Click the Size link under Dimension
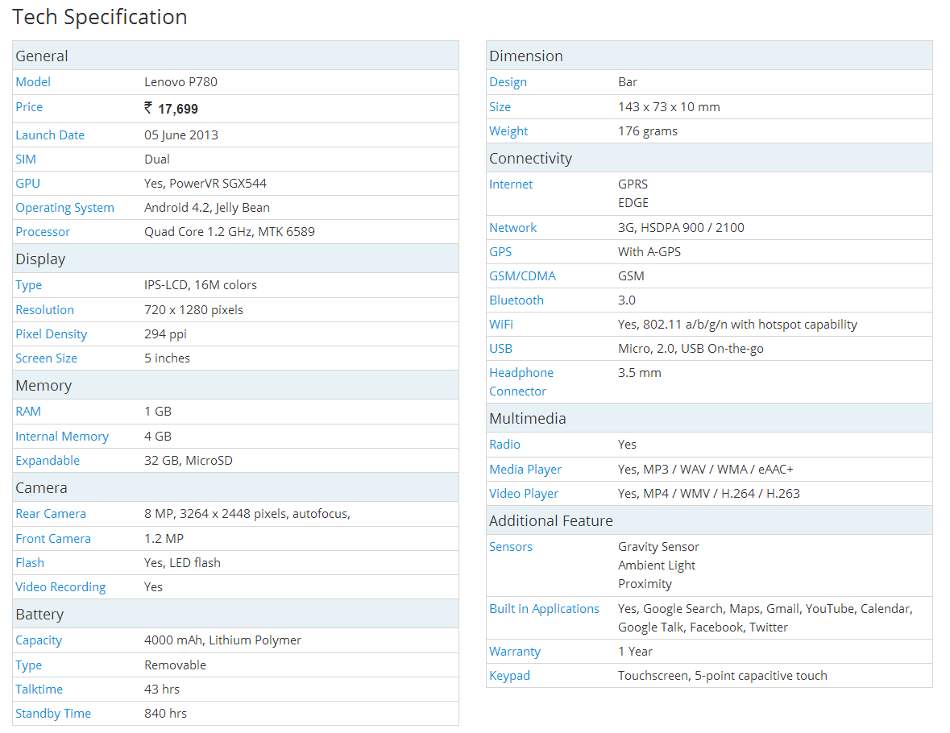The width and height of the screenshot is (950, 733). pos(500,107)
